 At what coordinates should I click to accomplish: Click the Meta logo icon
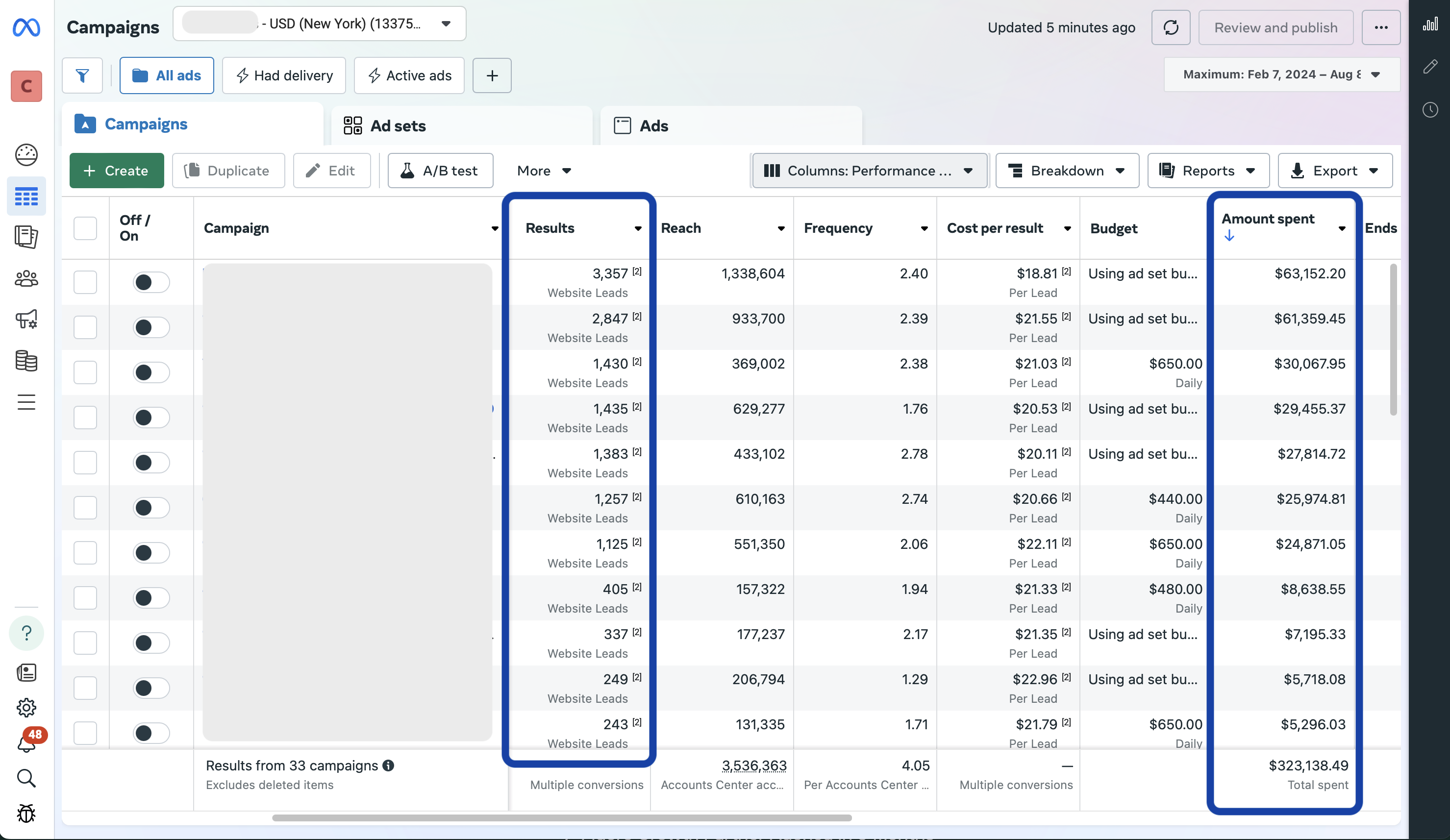pyautogui.click(x=26, y=27)
